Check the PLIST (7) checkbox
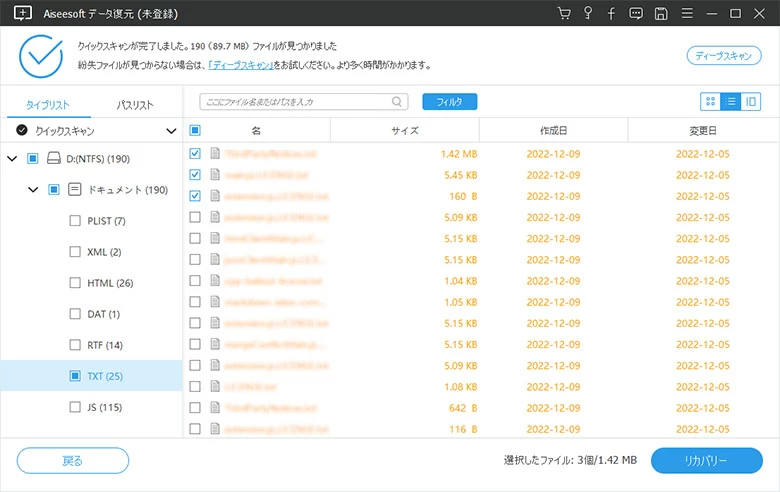 [75, 221]
